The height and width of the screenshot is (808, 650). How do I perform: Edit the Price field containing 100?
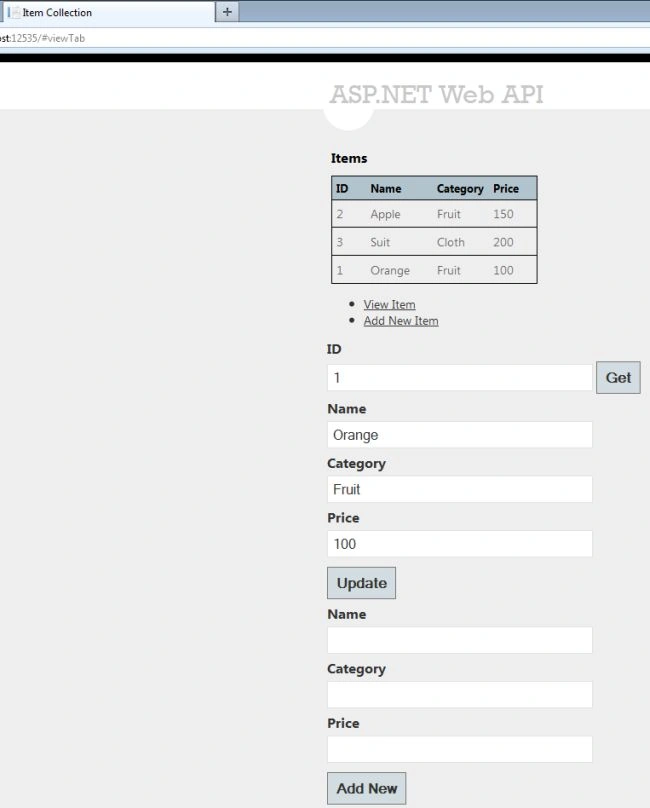click(x=460, y=544)
